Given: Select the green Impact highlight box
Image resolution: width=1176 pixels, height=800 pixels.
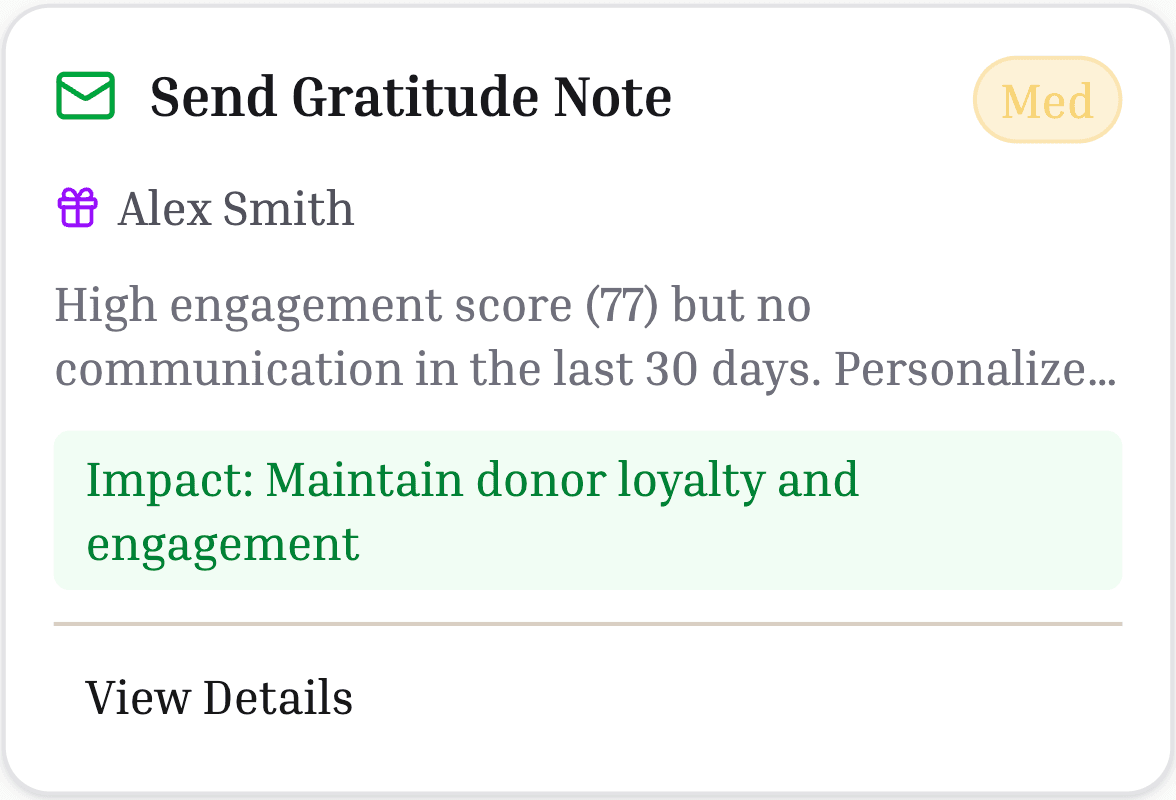Looking at the screenshot, I should pos(586,511).
